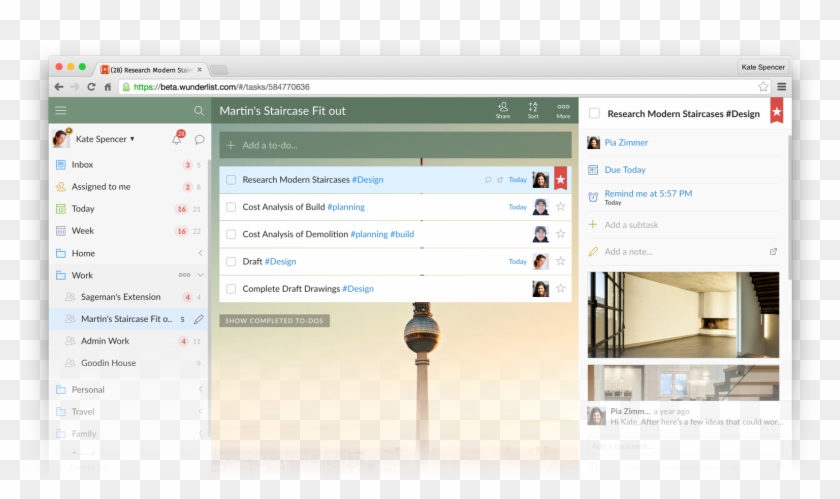This screenshot has height=499, width=840.
Task: Edit Martin's Staircase list pencil icon
Action: [198, 319]
